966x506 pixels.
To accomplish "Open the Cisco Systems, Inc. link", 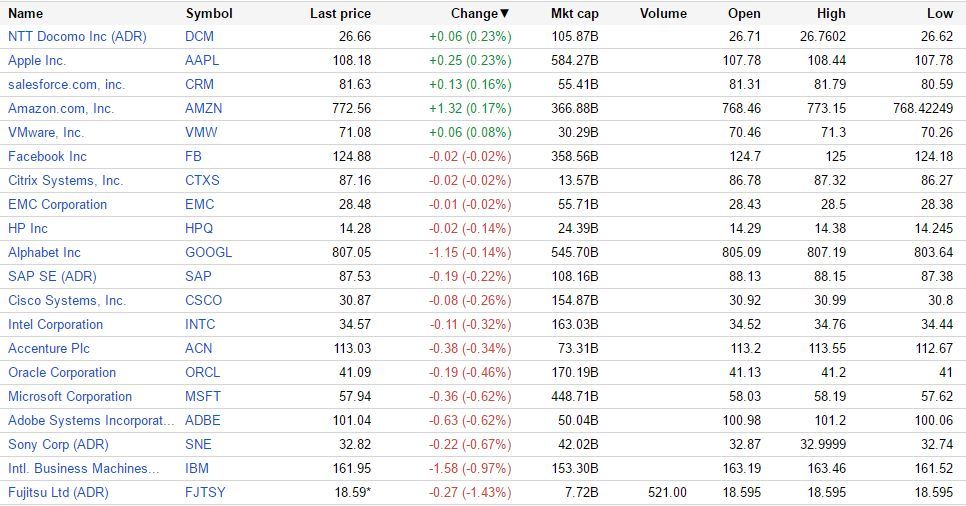I will click(x=67, y=300).
